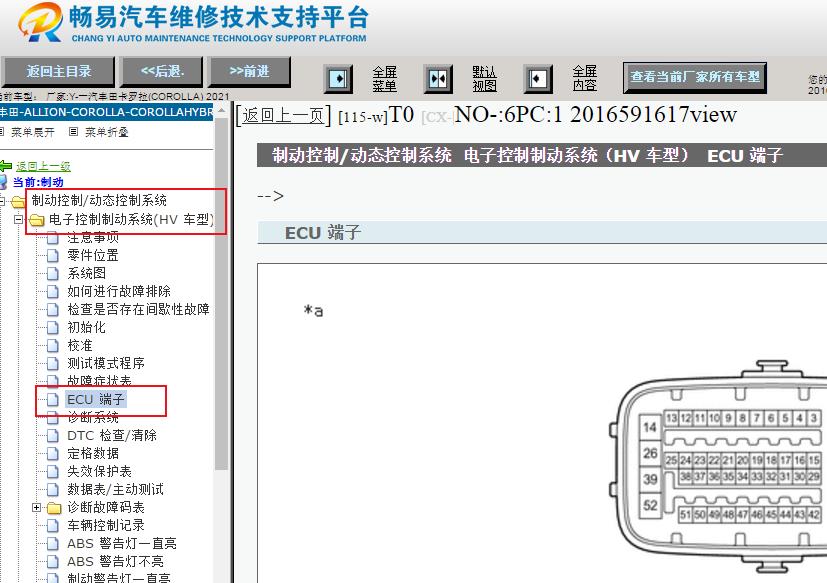Collapse the 电子控制制动系统(HV 车型) folder
Viewport: 827px width, 583px height.
coord(18,219)
